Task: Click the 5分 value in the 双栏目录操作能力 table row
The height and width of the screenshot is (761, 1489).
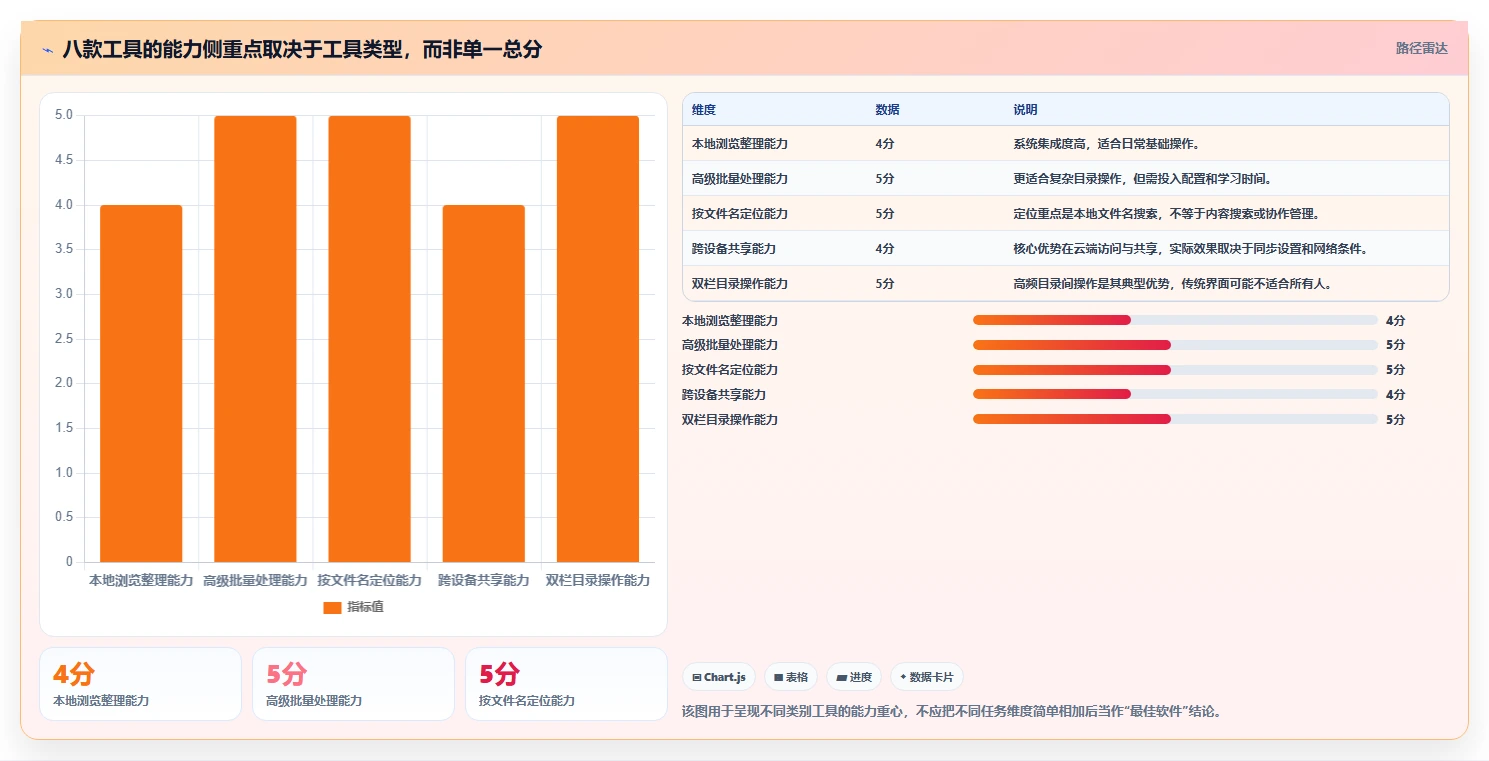Action: pos(884,283)
